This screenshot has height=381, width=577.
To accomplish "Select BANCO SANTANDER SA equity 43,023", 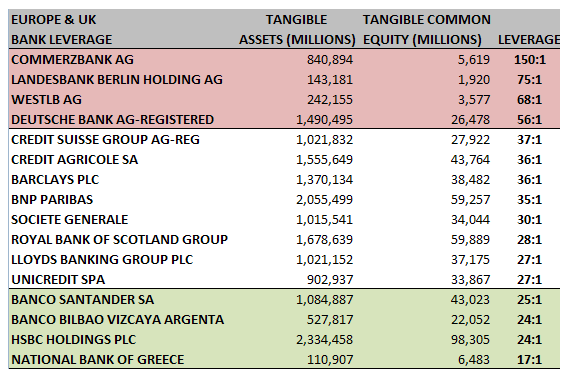I will [x=471, y=300].
